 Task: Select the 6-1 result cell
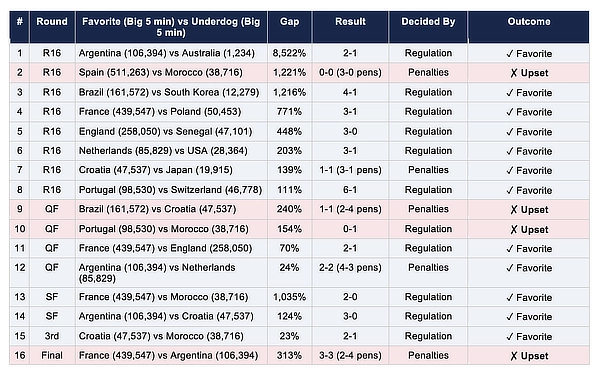pyautogui.click(x=350, y=190)
